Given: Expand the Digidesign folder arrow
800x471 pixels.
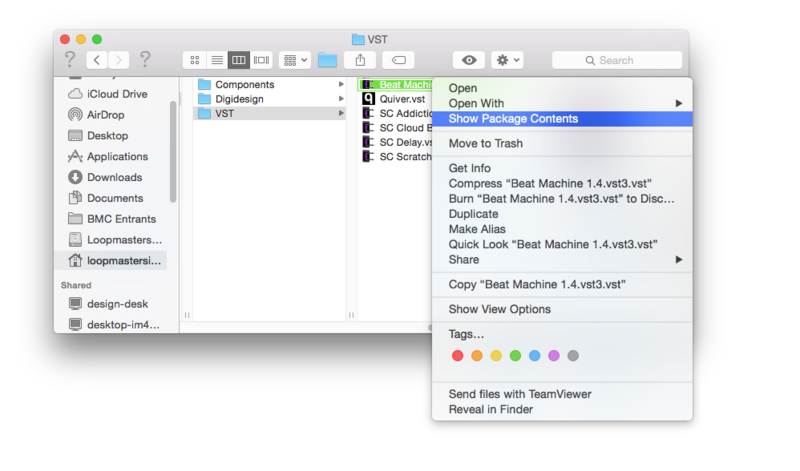Looking at the screenshot, I should [x=341, y=99].
